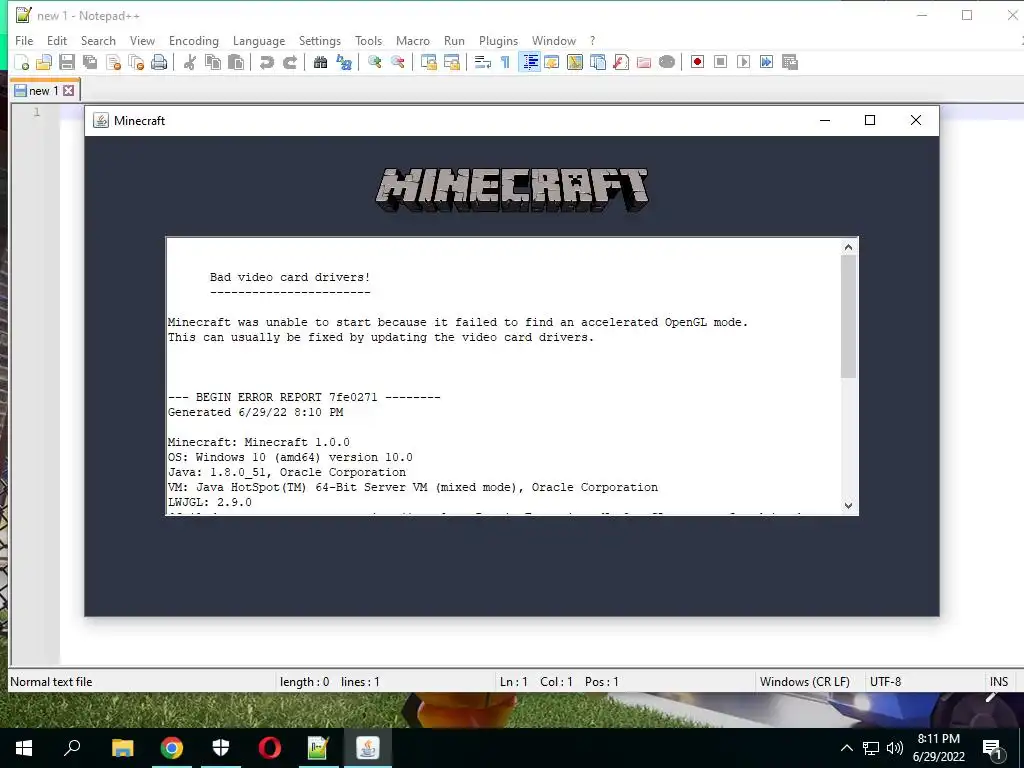1024x768 pixels.
Task: Open the Search menu
Action: (98, 40)
